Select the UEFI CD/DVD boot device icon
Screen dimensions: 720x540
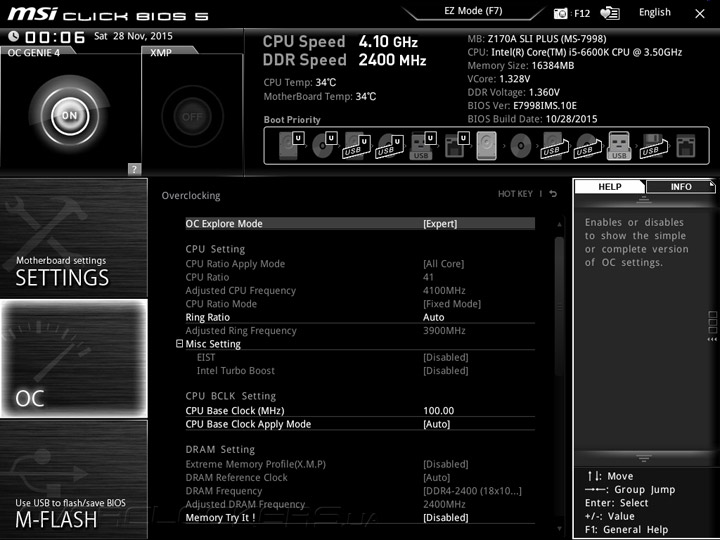(325, 146)
